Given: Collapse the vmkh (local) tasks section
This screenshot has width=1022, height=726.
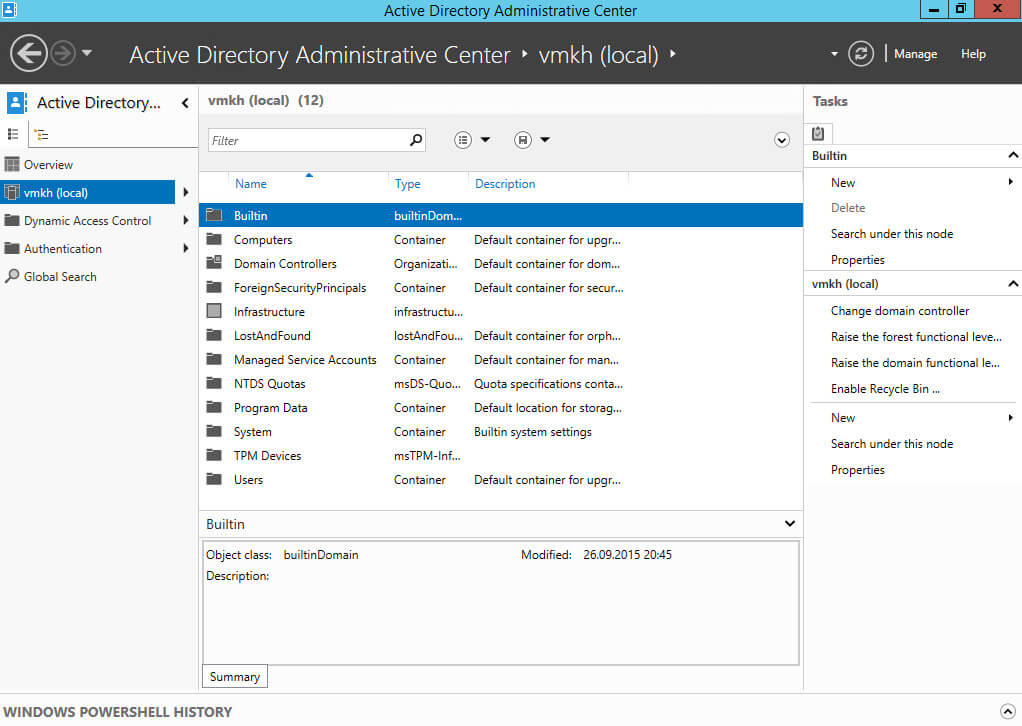Looking at the screenshot, I should point(1013,283).
